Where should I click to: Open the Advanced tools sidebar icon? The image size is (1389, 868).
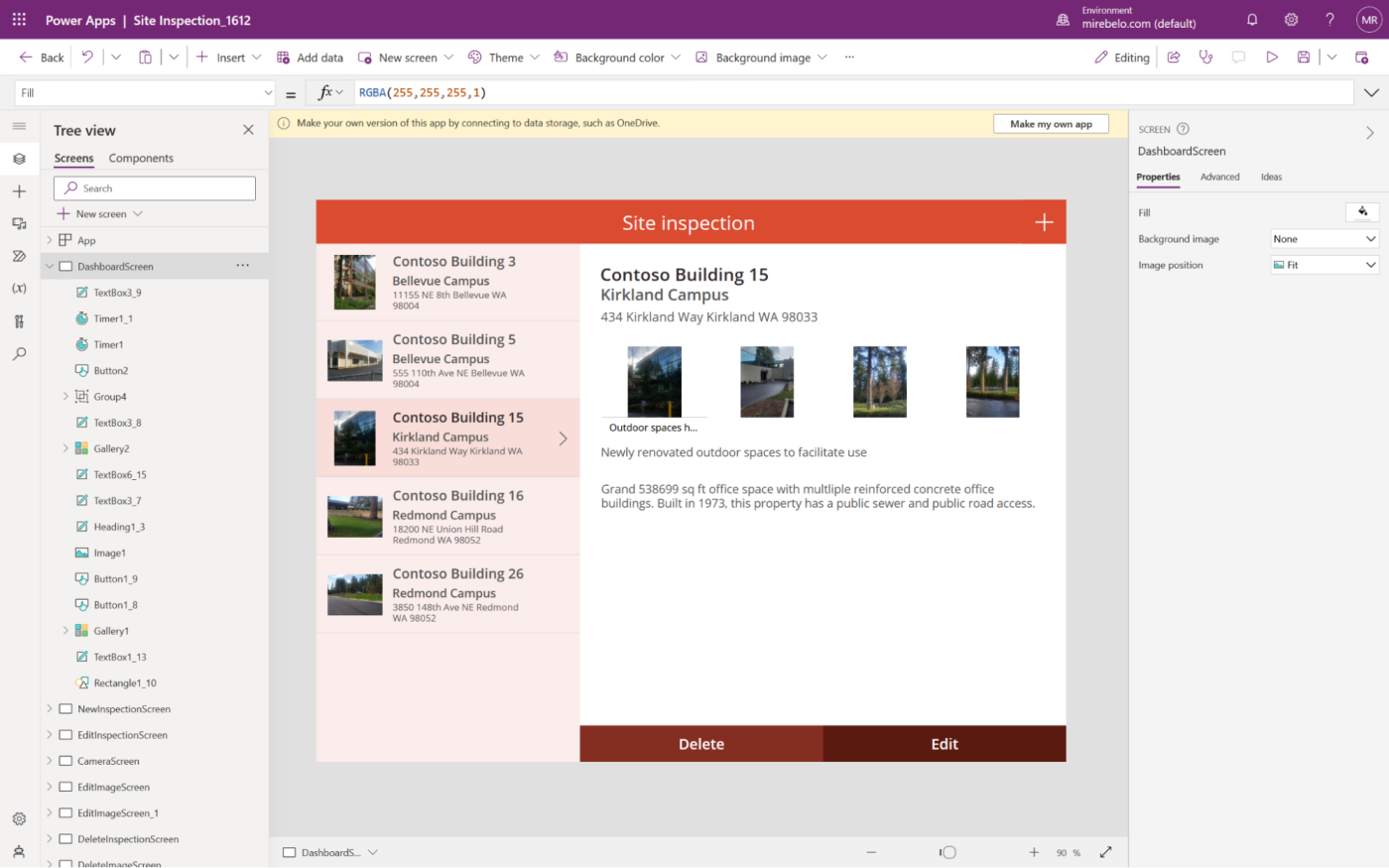point(19,321)
